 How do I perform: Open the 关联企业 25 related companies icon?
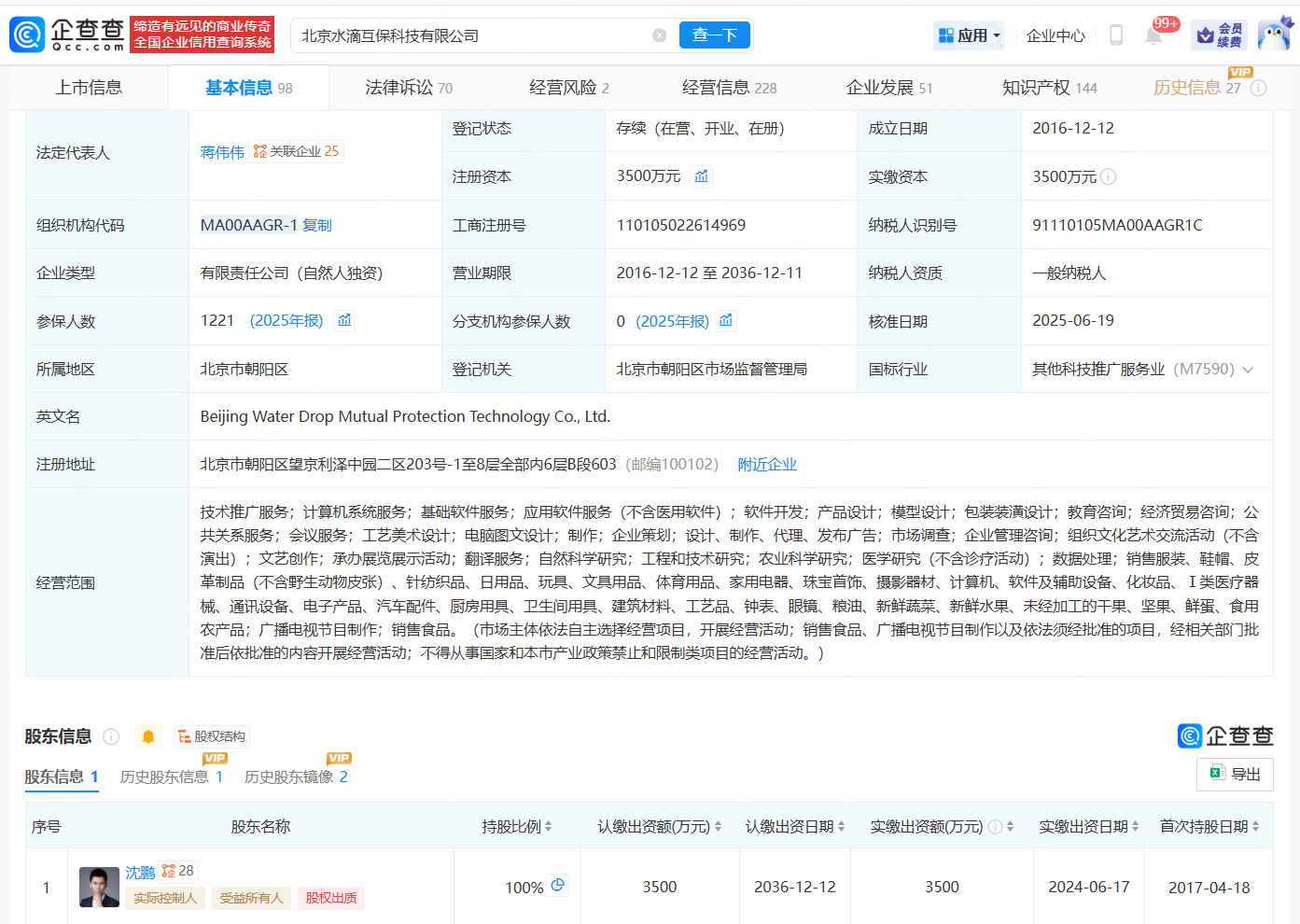[296, 151]
